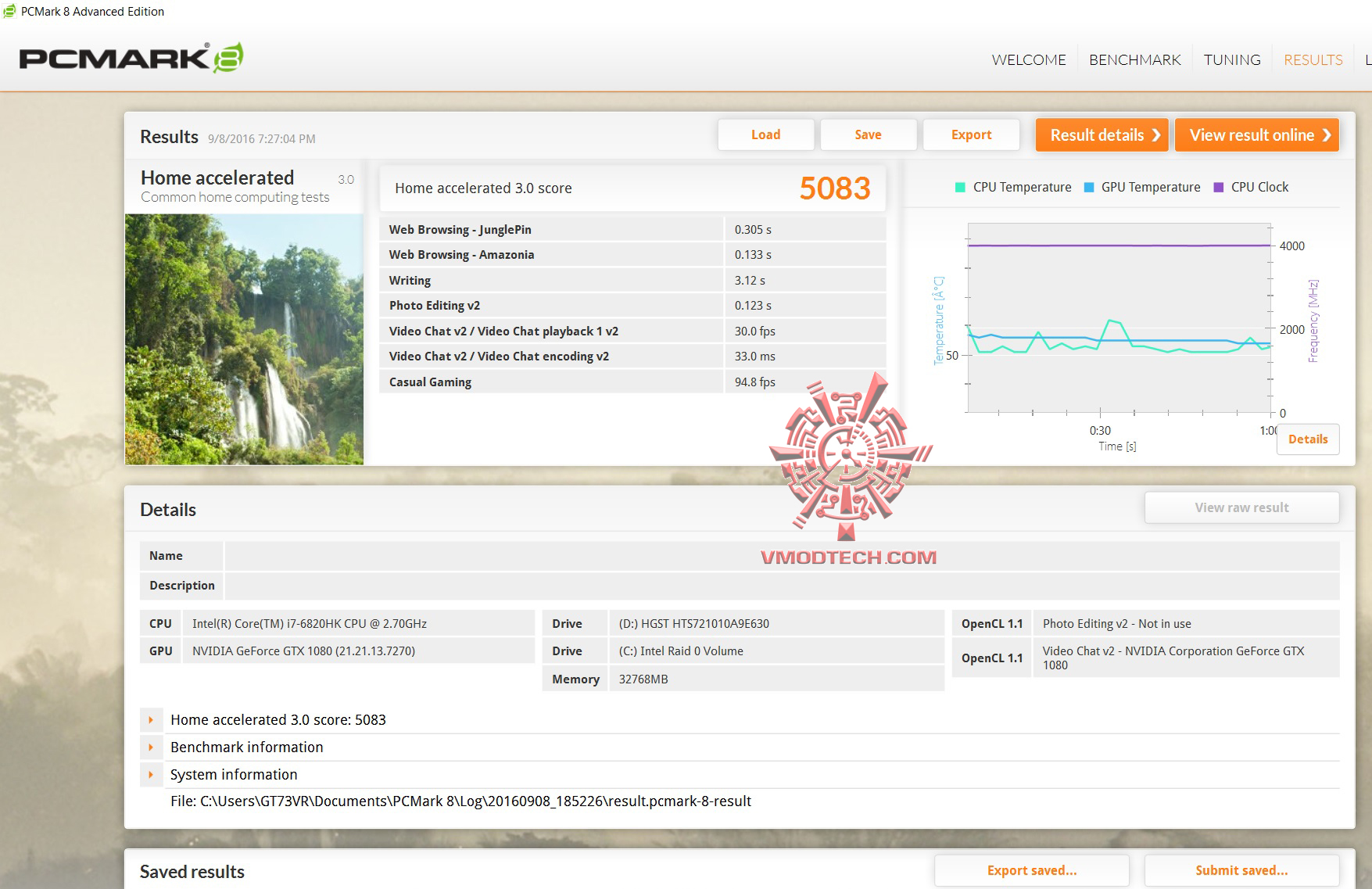Screen dimensions: 1372x889
Task: Click the waterfall benchmark thumbnail
Action: 244,339
